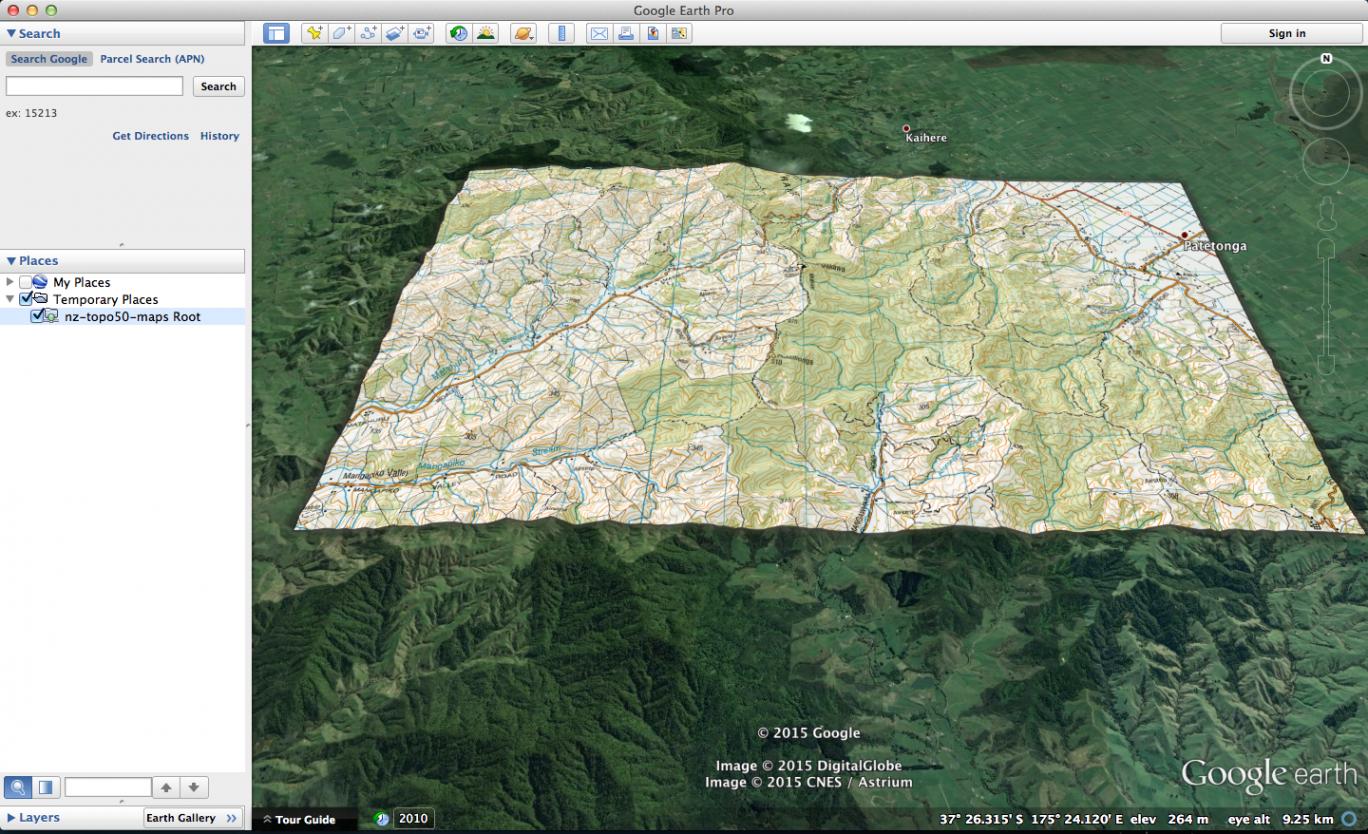The image size is (1368, 834).
Task: Expand the Layers panel
Action: tap(11, 818)
